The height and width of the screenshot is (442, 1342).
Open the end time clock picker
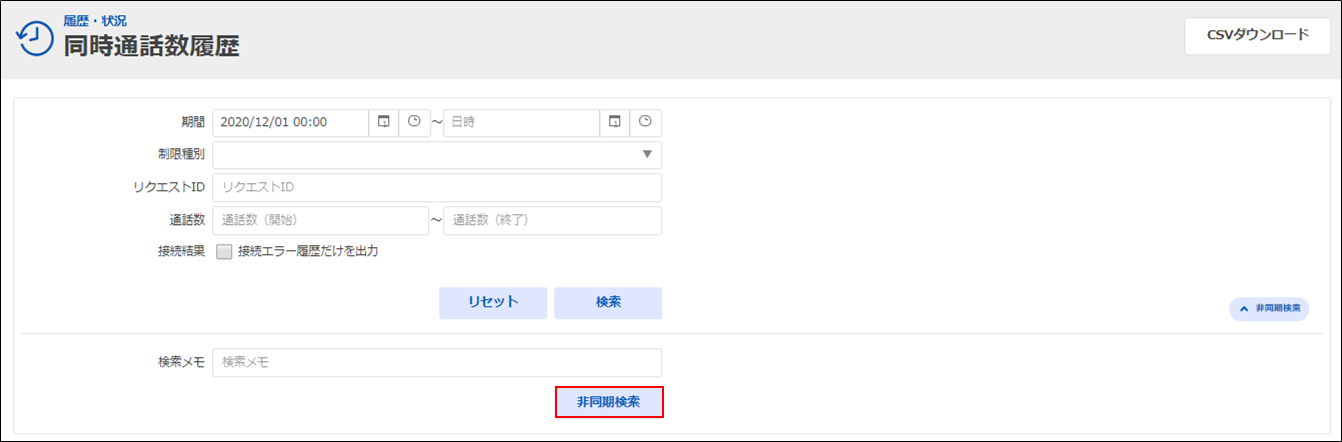click(646, 122)
